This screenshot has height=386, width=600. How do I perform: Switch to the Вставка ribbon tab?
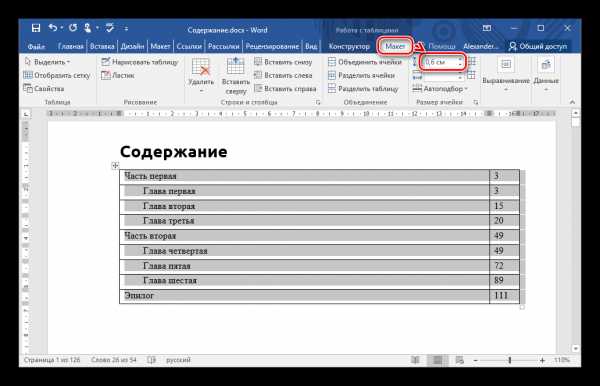point(102,46)
